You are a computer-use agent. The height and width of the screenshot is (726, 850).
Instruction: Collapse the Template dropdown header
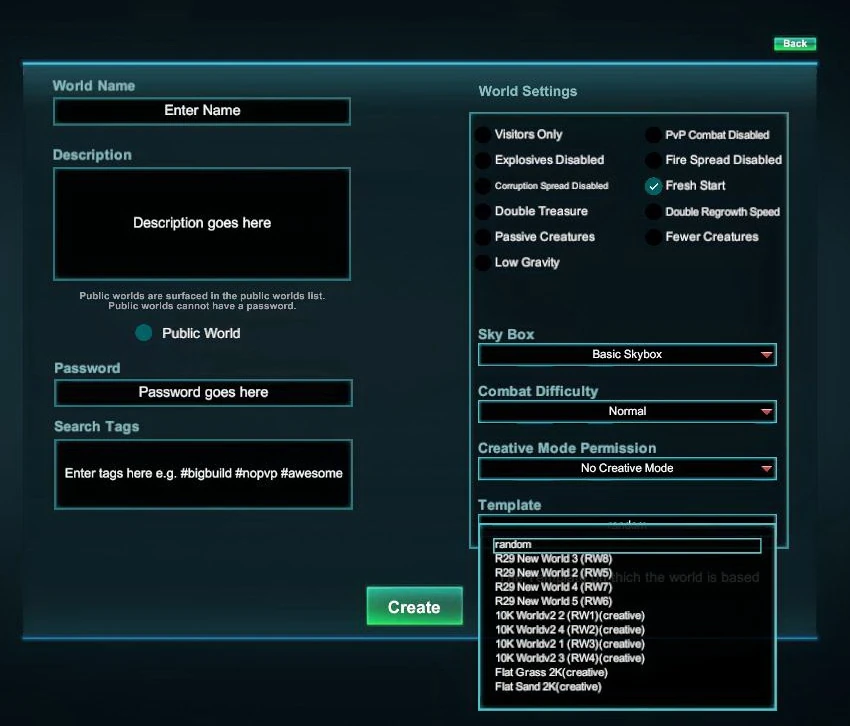[627, 521]
